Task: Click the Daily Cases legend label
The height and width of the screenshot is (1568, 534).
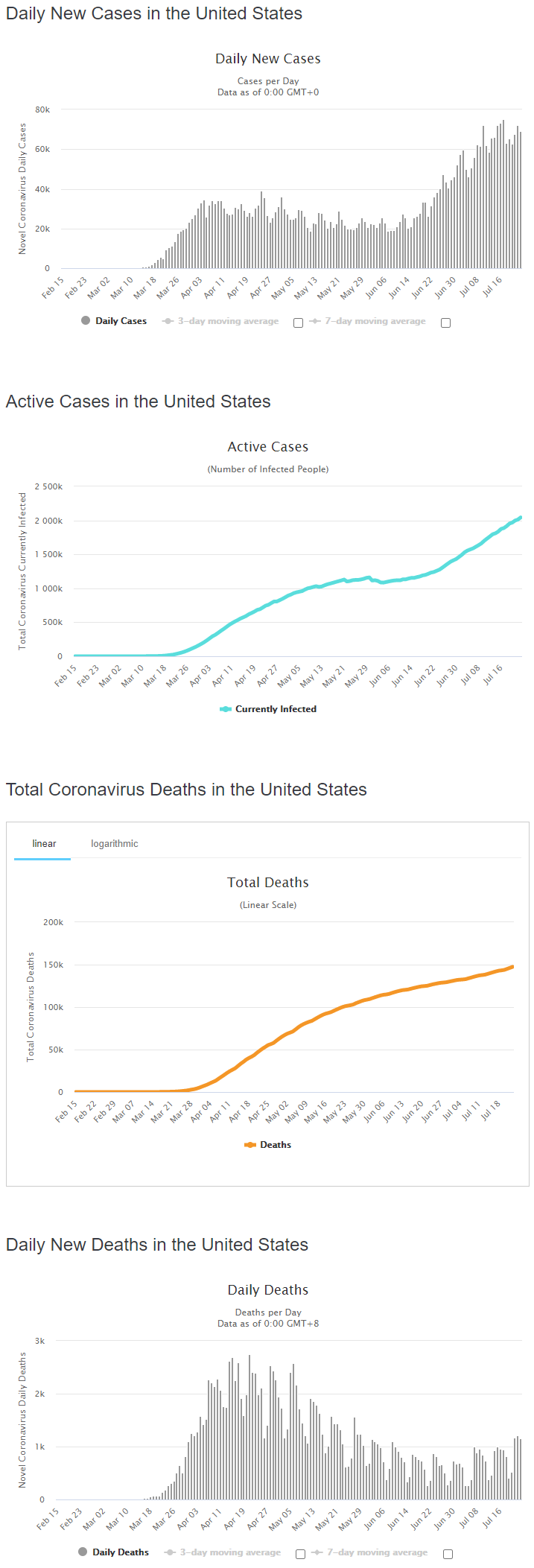Action: click(121, 321)
